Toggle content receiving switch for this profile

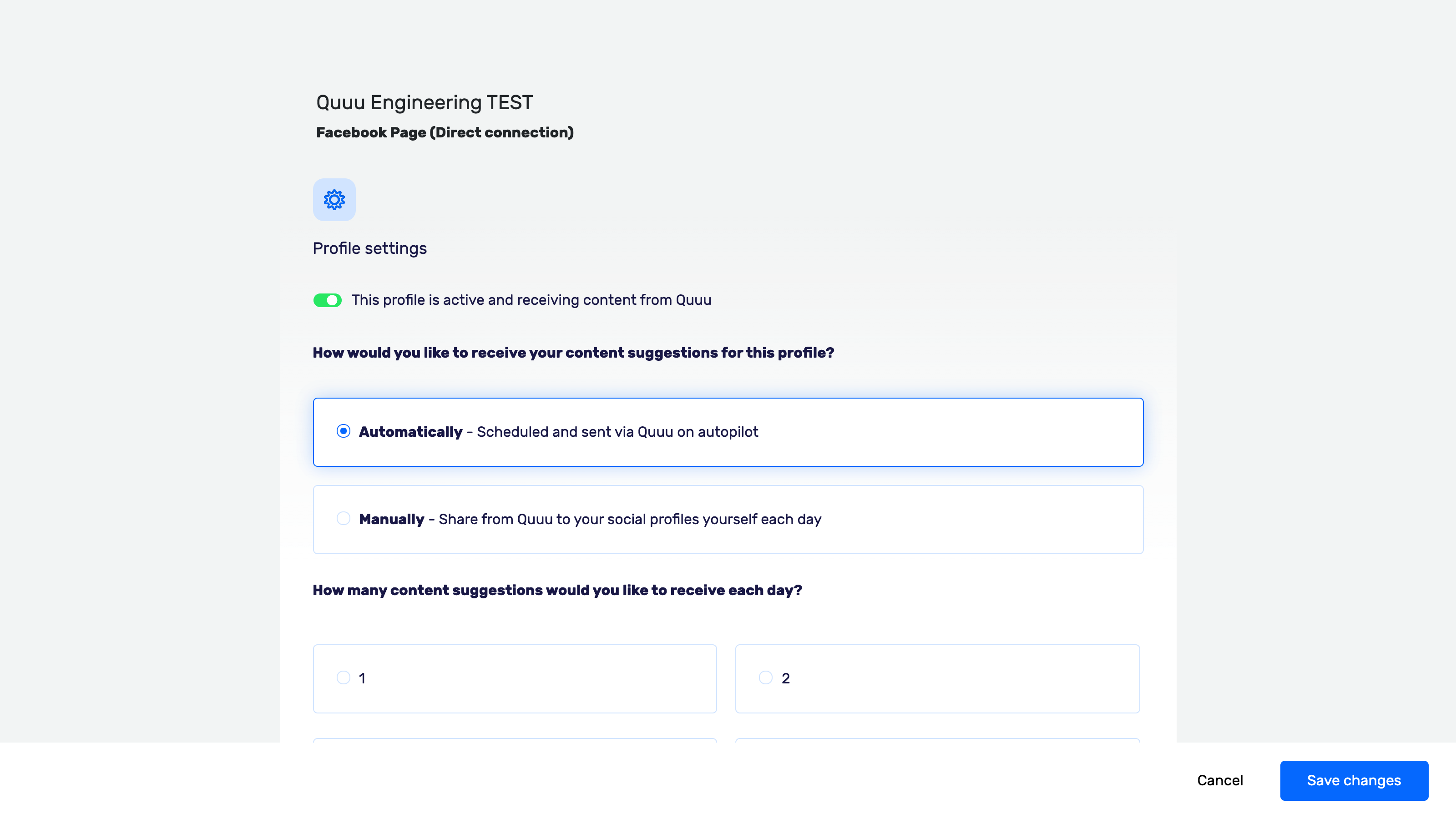328,300
